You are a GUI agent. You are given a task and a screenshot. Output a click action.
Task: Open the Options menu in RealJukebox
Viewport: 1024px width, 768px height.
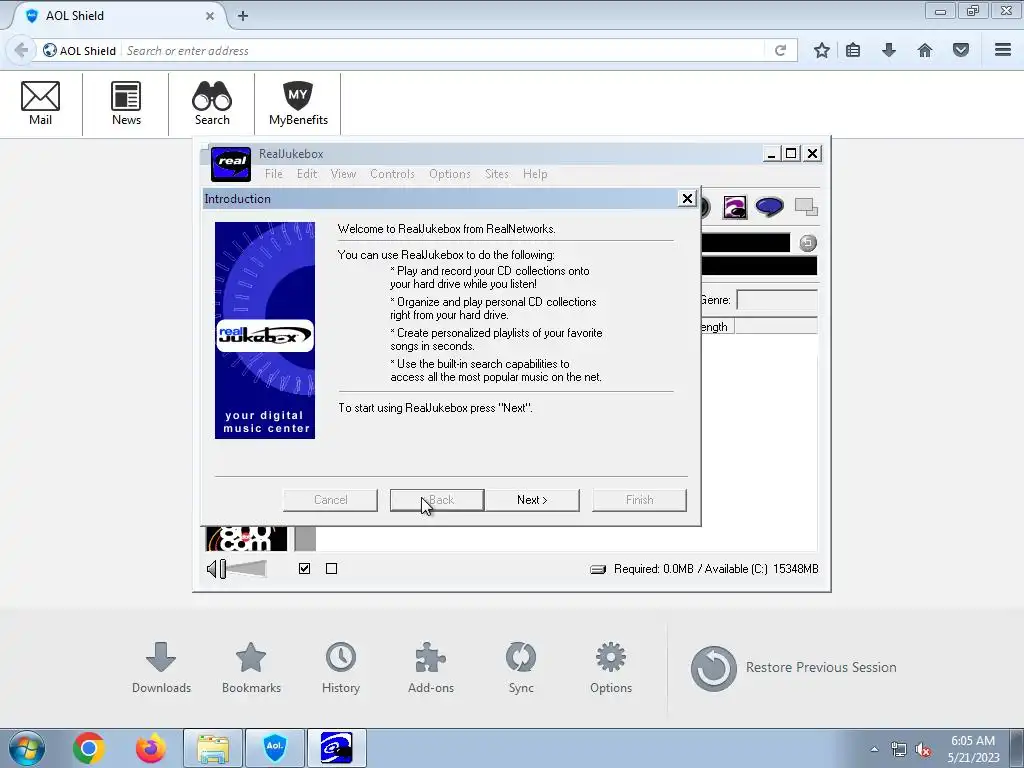click(449, 174)
